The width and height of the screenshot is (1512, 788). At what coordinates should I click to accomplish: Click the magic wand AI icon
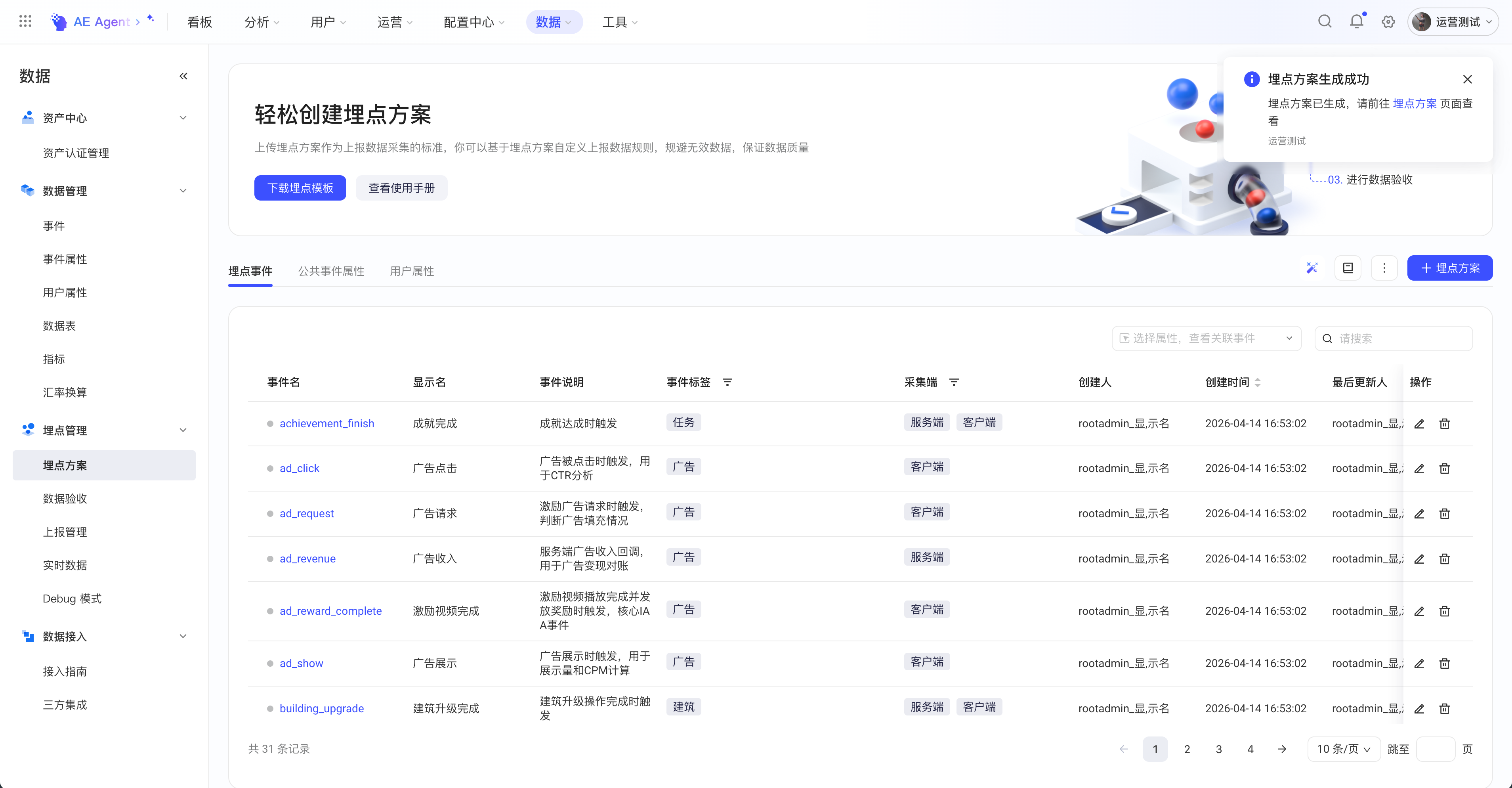coord(1312,268)
